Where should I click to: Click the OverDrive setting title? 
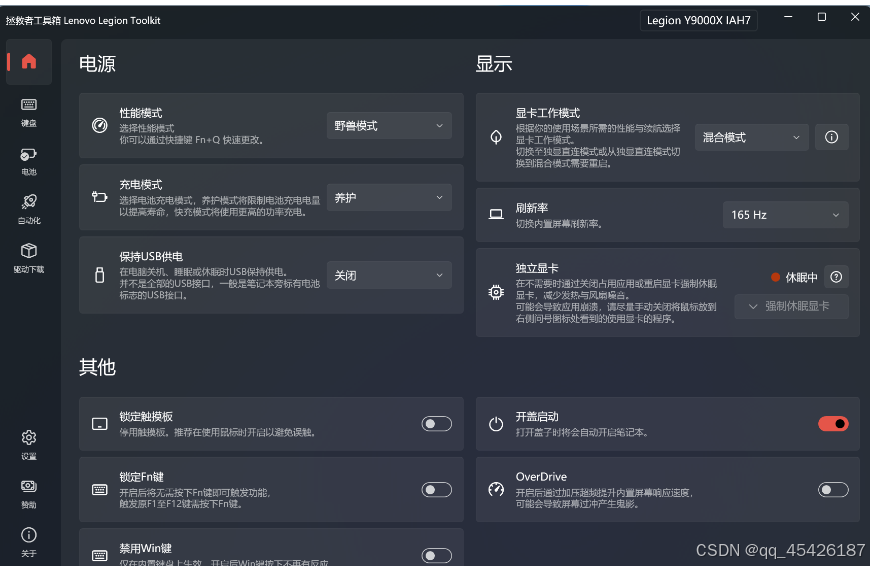coord(541,477)
